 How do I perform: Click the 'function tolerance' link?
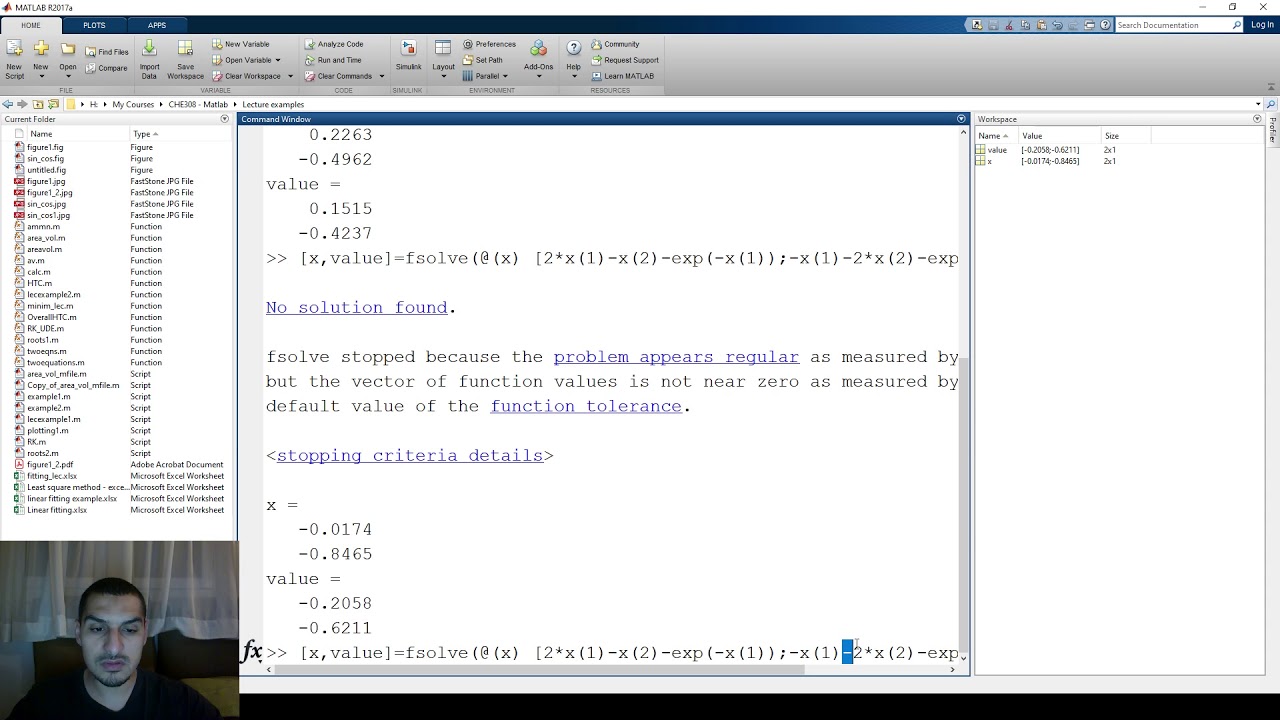pyautogui.click(x=586, y=406)
